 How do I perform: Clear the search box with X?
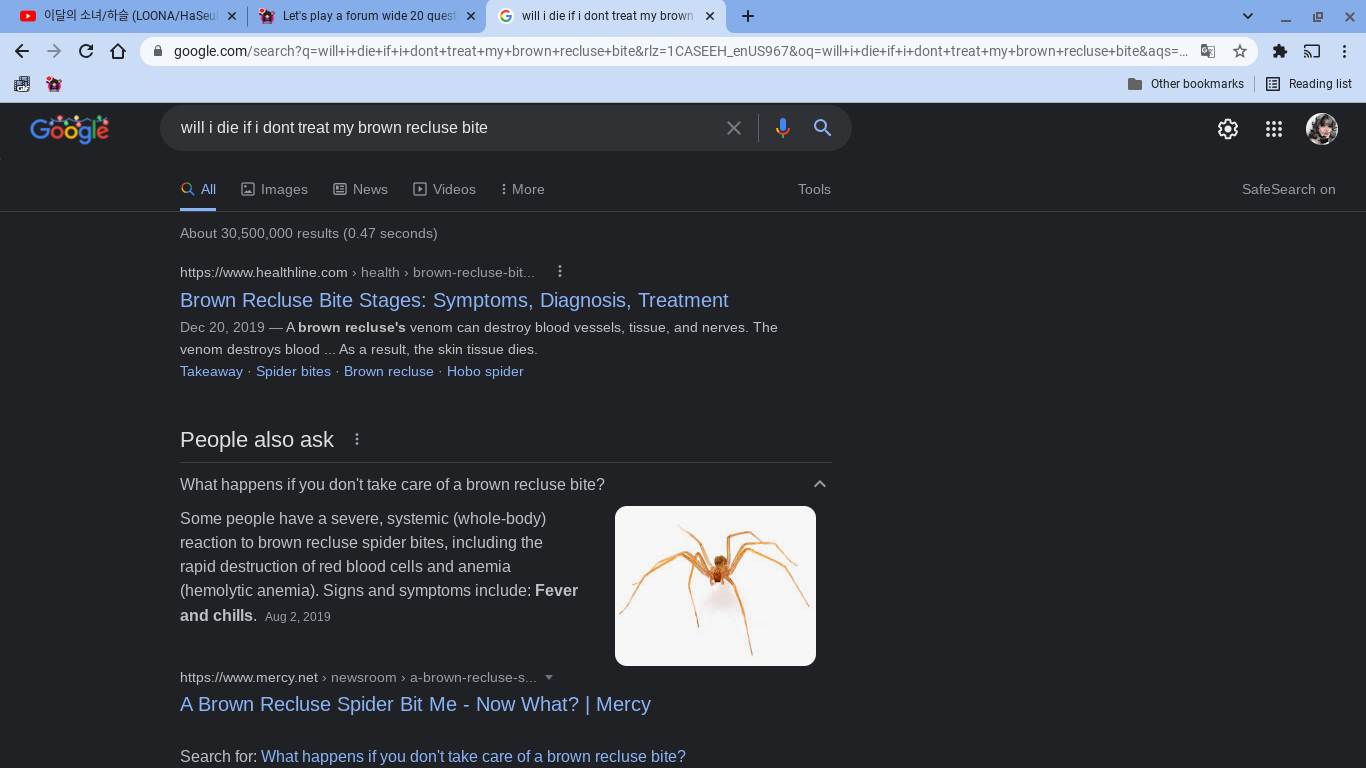coord(734,128)
